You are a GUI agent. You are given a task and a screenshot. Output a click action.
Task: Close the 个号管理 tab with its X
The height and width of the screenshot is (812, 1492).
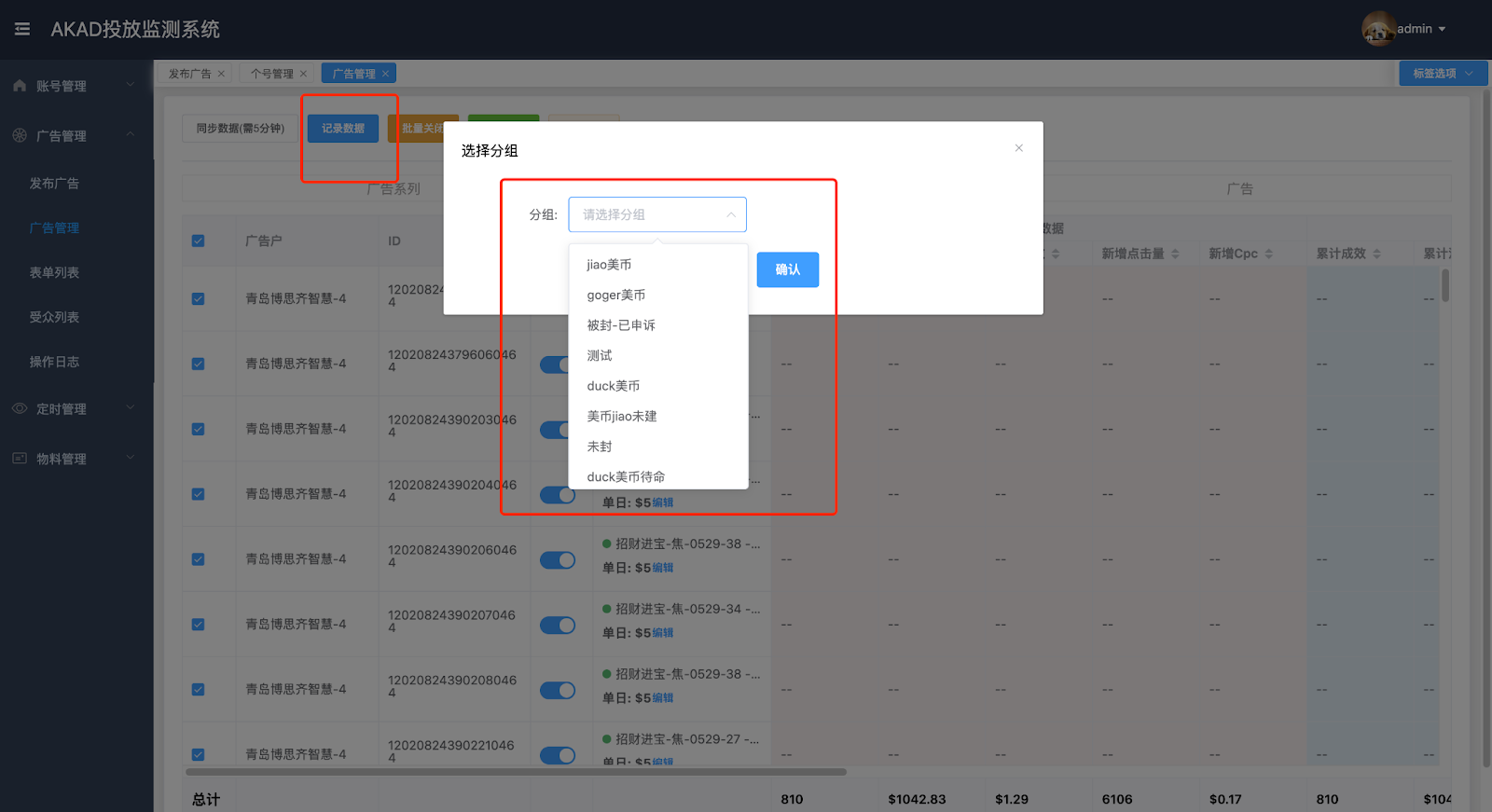coord(303,74)
